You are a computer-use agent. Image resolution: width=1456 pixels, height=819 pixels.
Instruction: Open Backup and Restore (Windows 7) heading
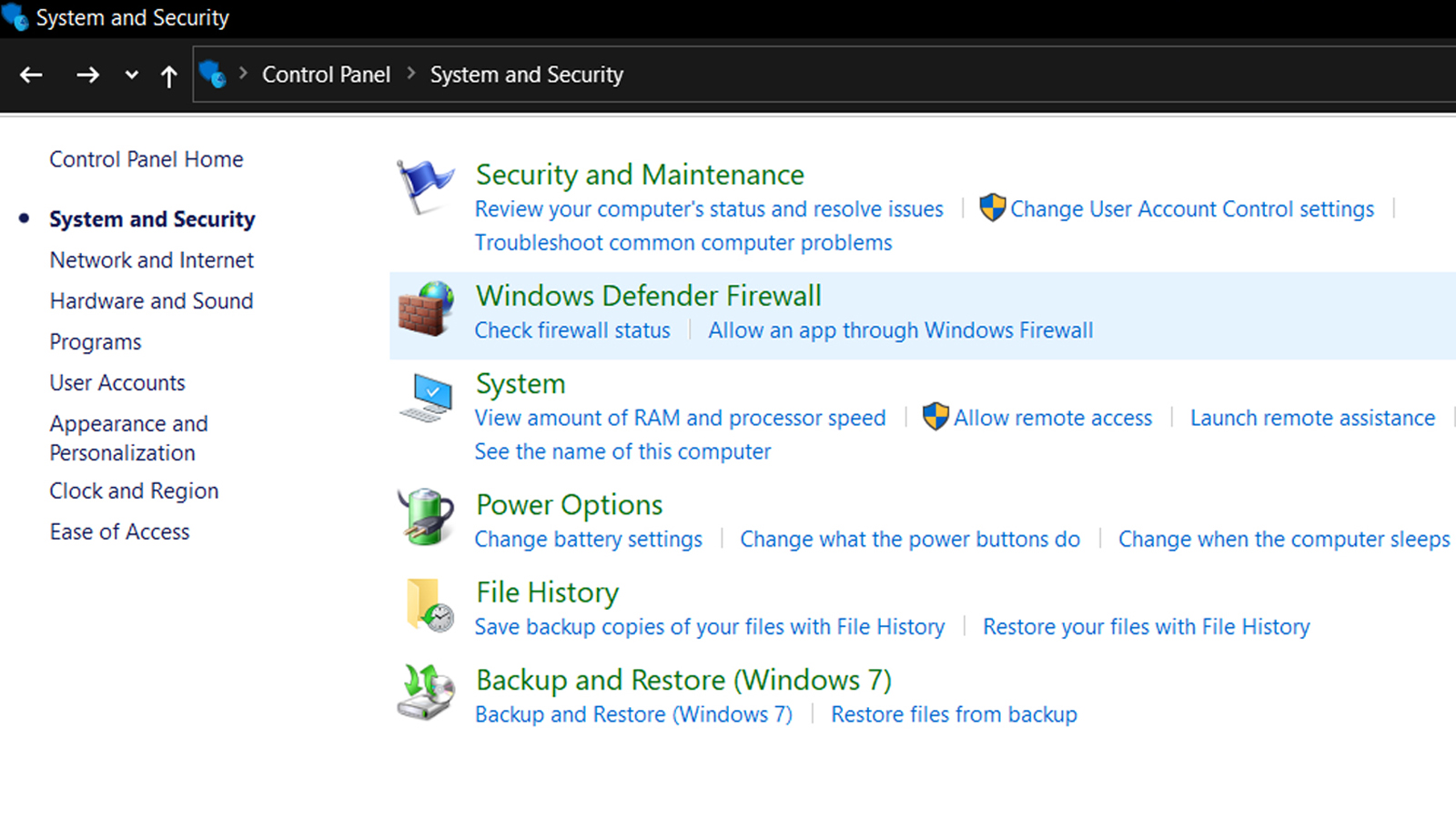[x=683, y=681]
